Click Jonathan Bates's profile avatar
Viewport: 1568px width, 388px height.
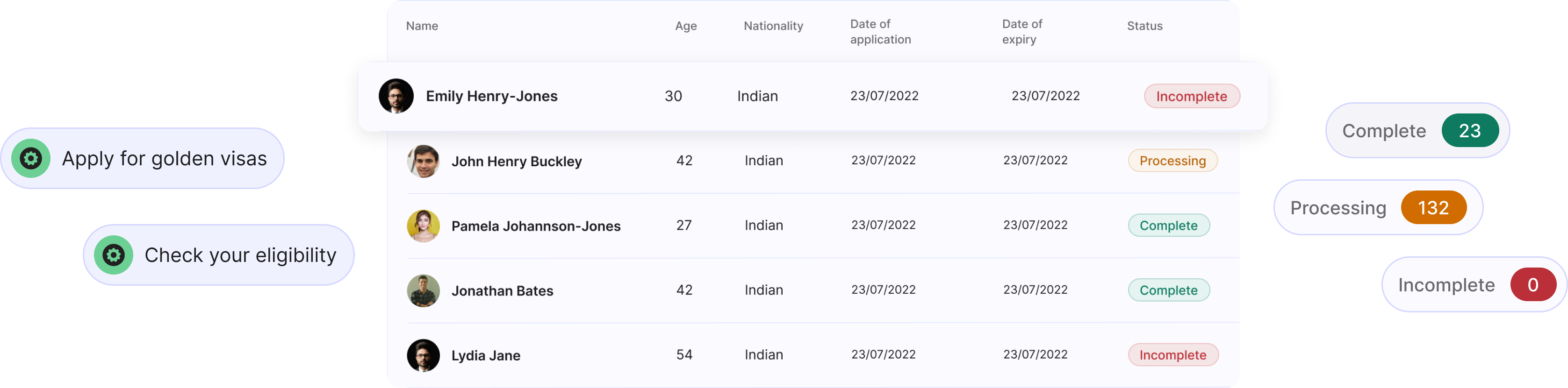click(x=423, y=291)
